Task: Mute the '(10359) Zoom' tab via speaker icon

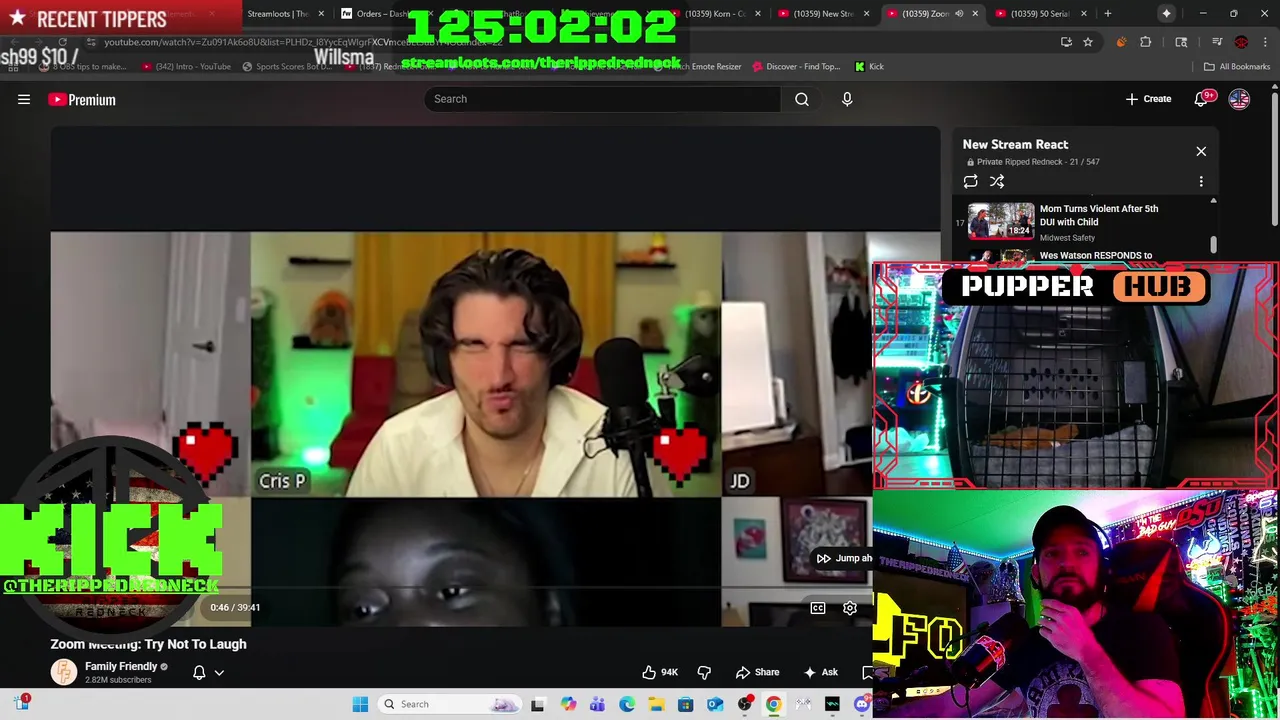Action: coord(959,14)
